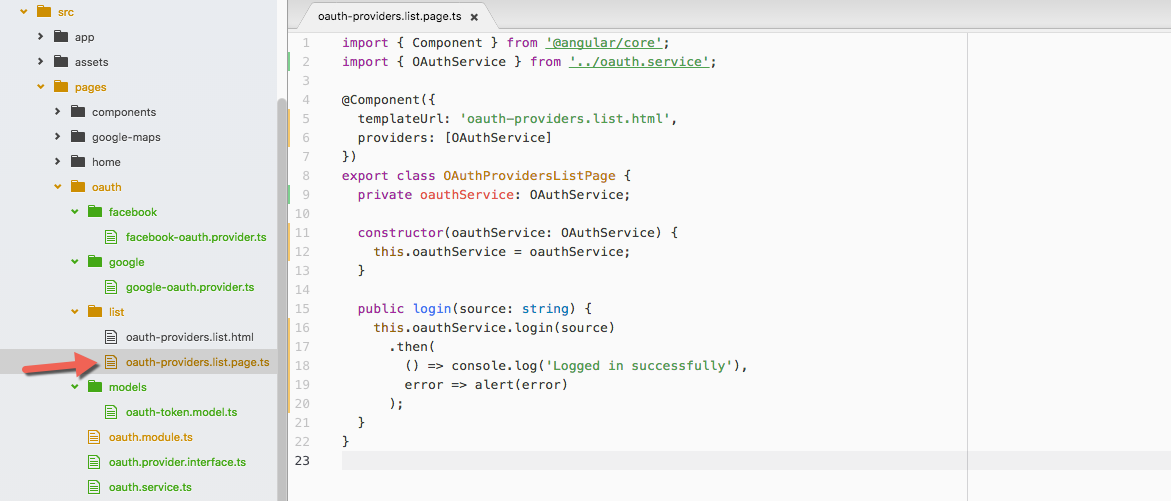
Task: Click the oauth folder icon
Action: [78, 187]
